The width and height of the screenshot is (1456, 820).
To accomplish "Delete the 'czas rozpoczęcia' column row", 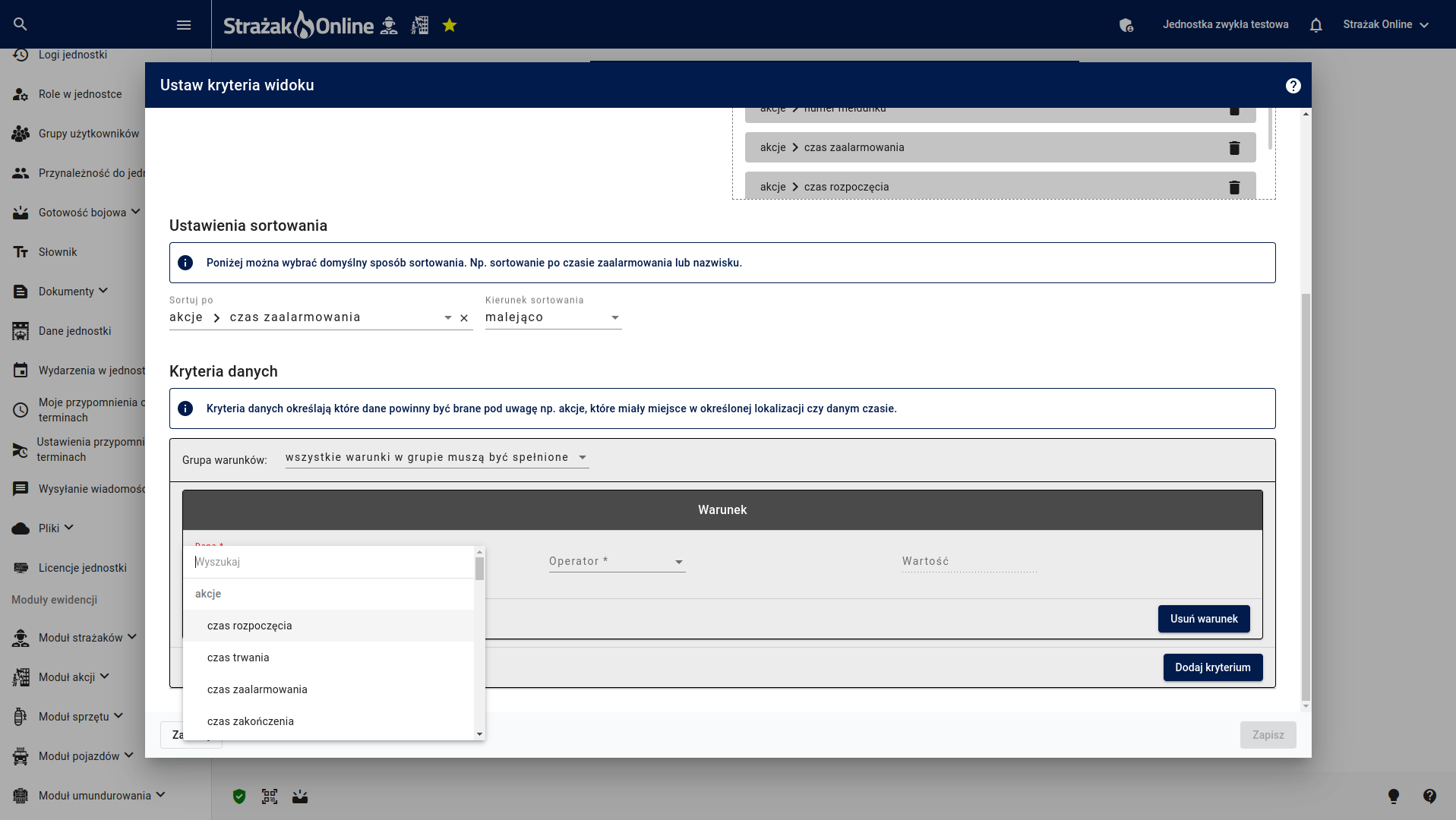I will 1234,187.
